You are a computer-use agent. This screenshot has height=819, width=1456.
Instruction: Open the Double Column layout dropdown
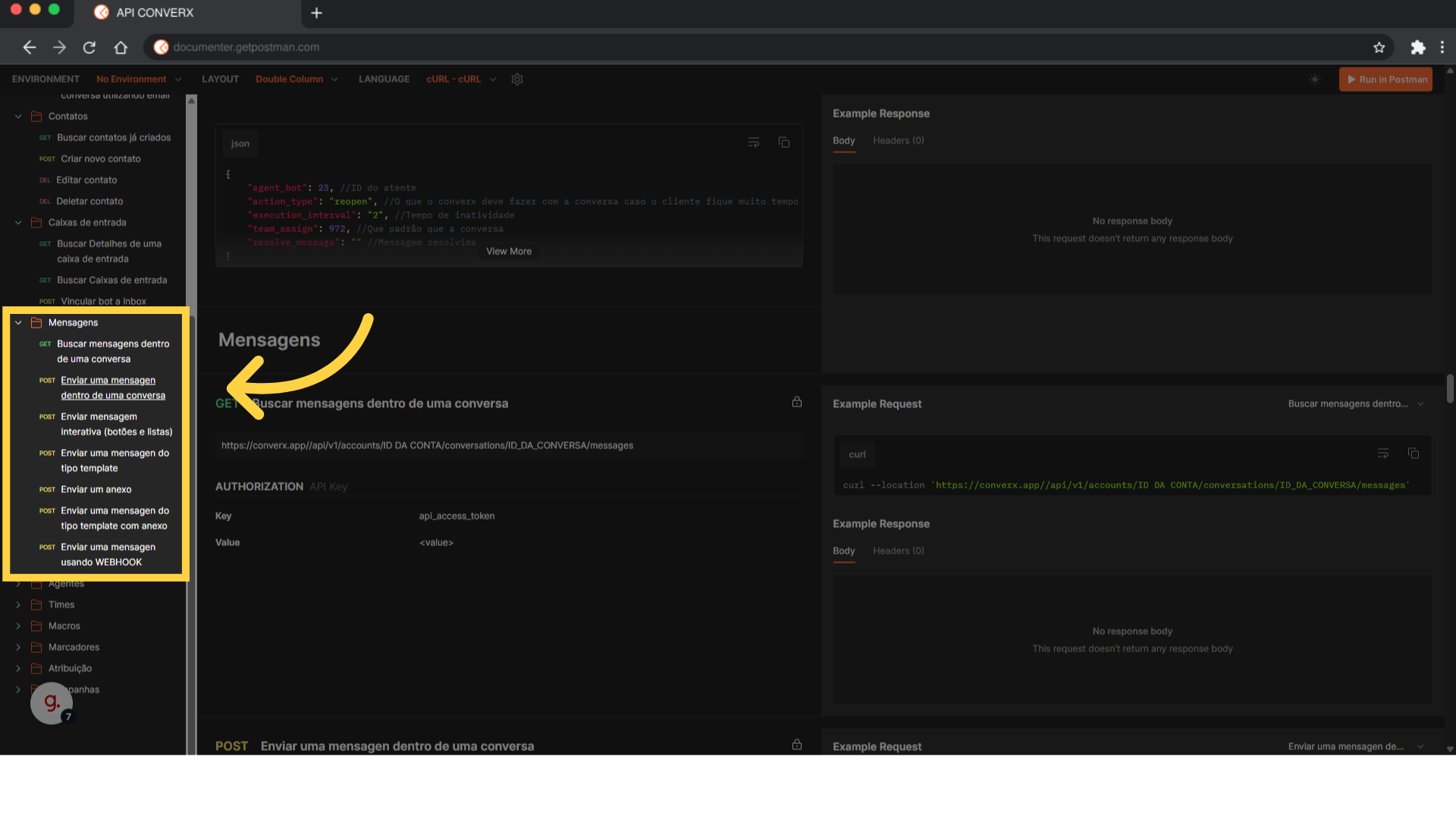point(297,79)
